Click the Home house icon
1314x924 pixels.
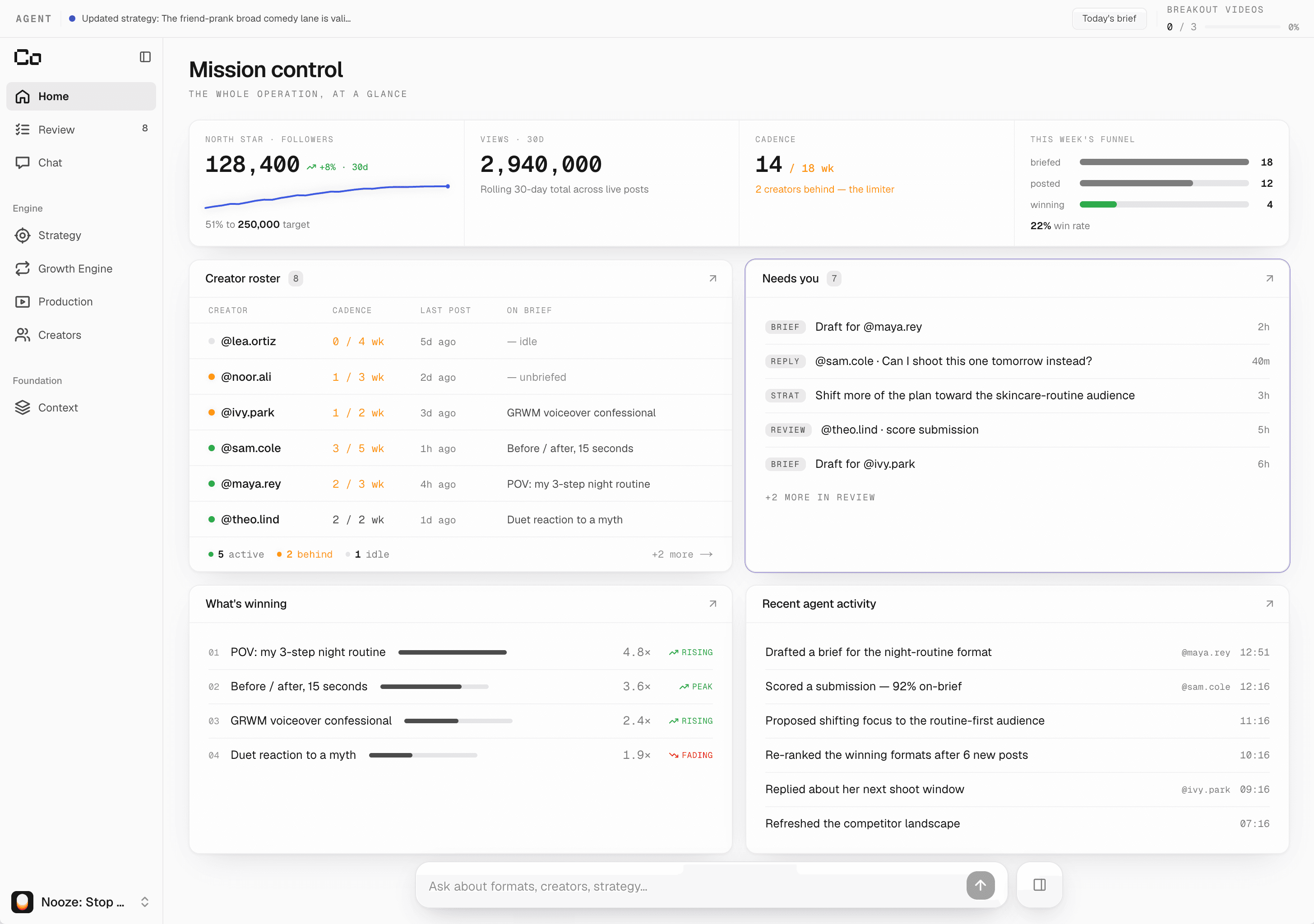[22, 96]
